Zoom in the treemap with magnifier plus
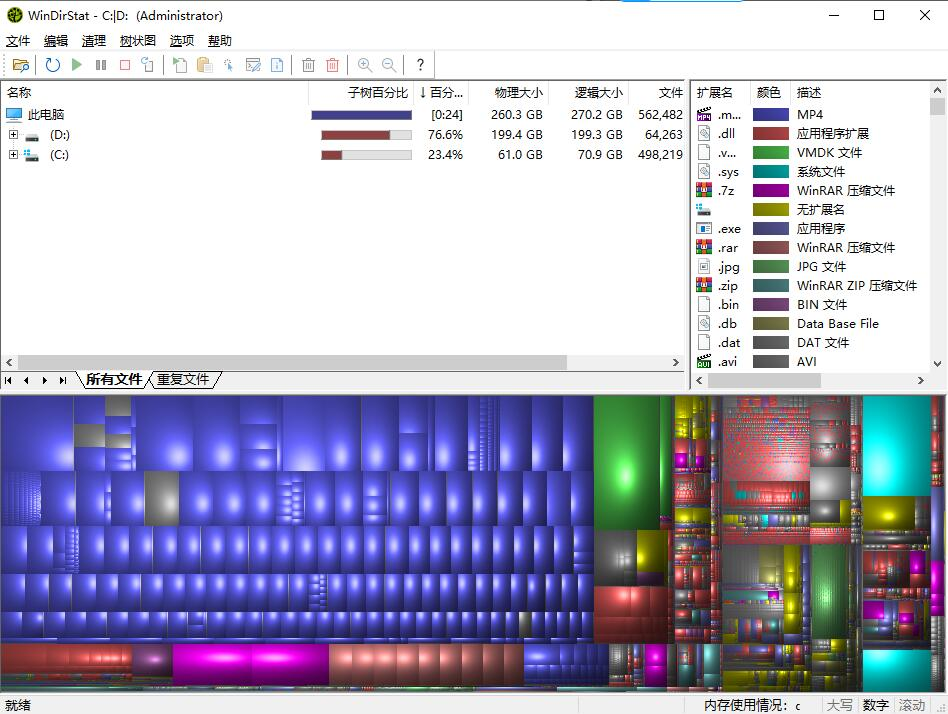The height and width of the screenshot is (714, 948). point(365,65)
